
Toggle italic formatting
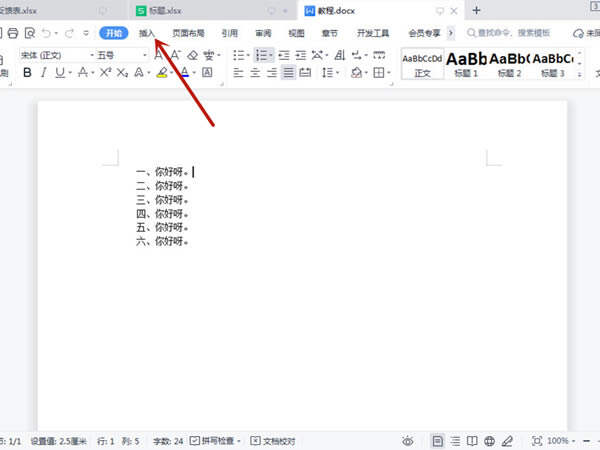44,72
